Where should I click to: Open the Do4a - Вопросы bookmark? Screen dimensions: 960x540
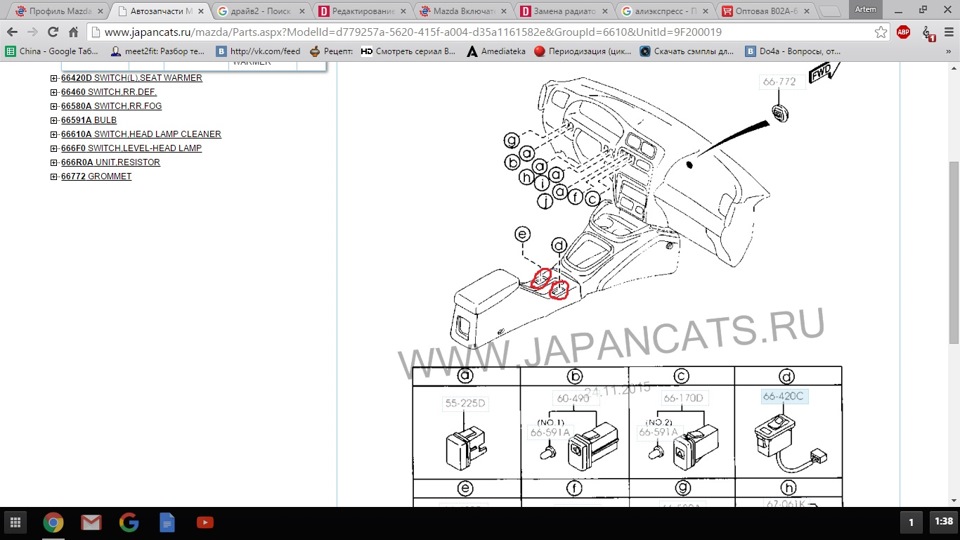793,51
